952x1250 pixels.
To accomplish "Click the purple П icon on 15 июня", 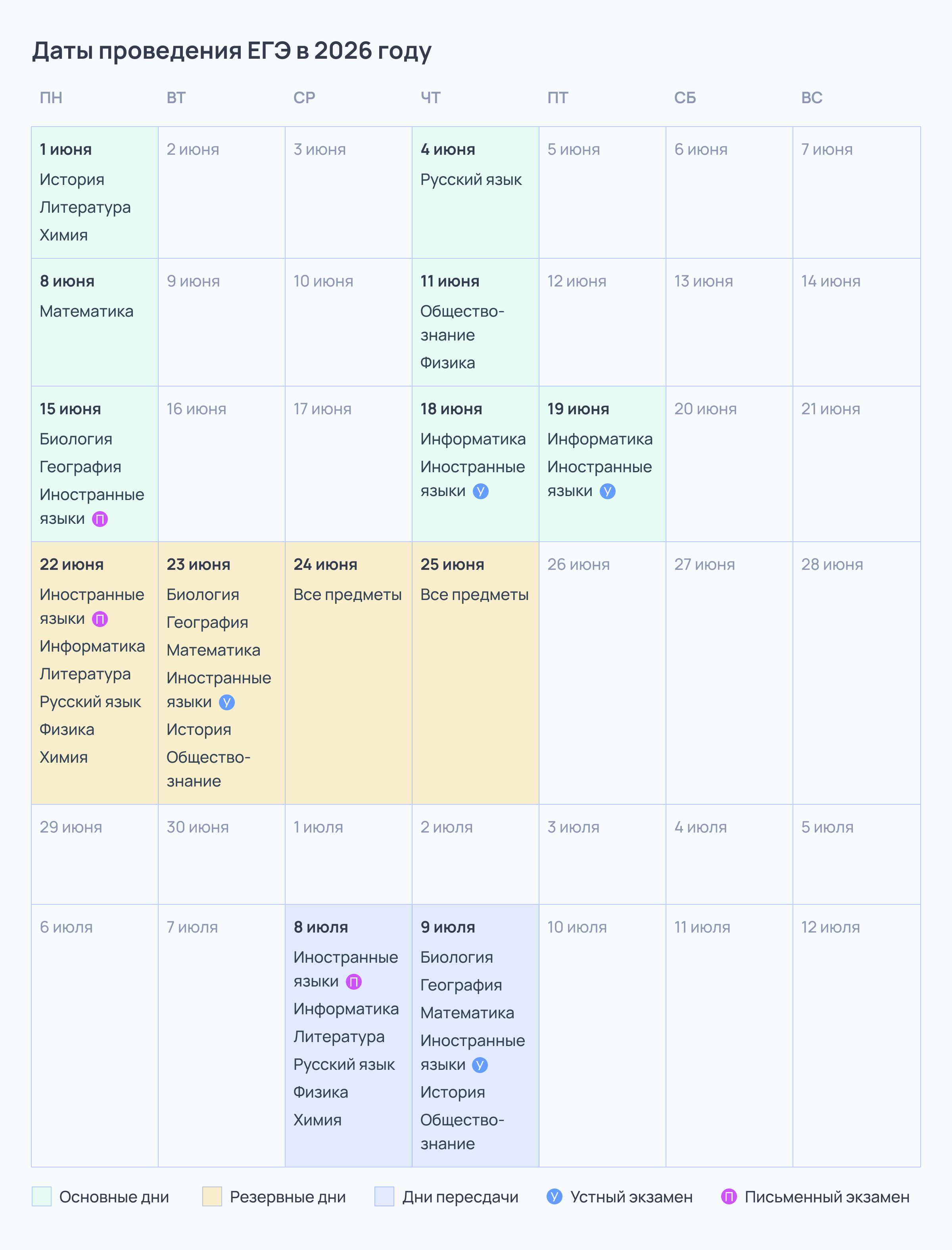I will point(100,519).
